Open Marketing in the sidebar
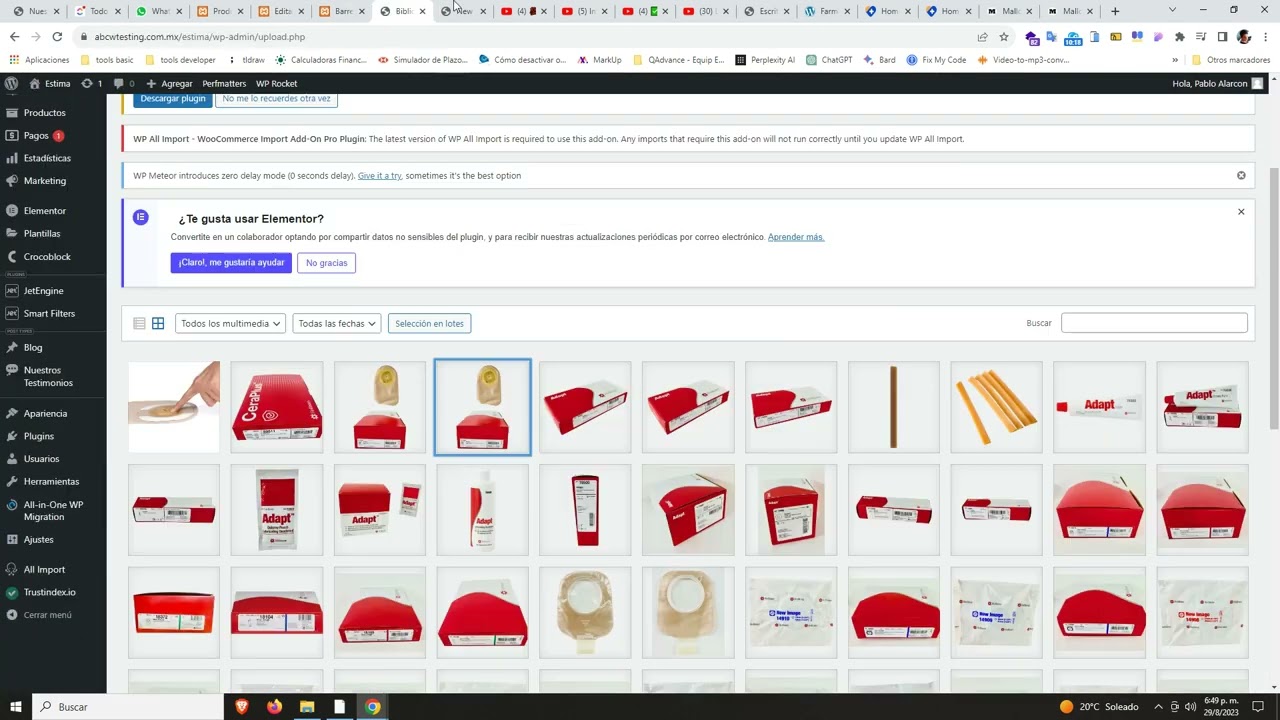Screen dimensions: 1280x720 (x=44, y=181)
